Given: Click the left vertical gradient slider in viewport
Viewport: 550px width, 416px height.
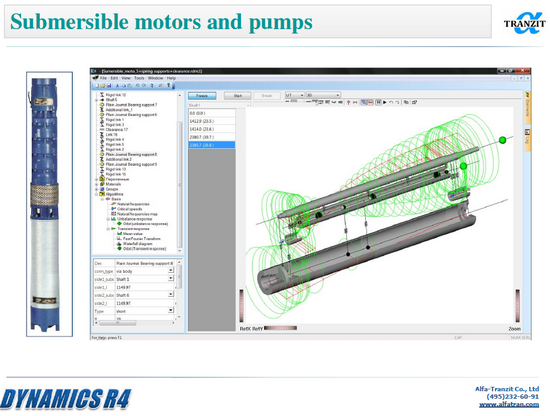Looking at the screenshot, I should click(x=241, y=305).
